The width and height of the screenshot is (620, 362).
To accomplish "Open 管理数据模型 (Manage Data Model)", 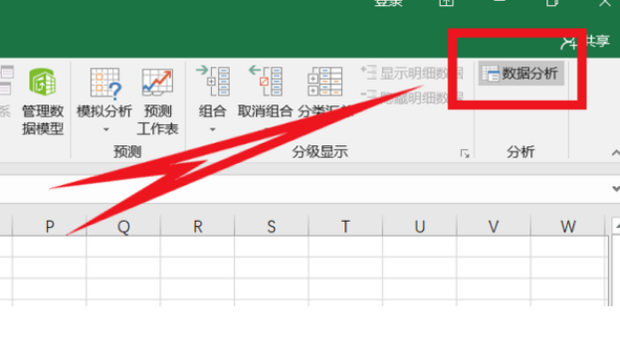I will (x=42, y=101).
